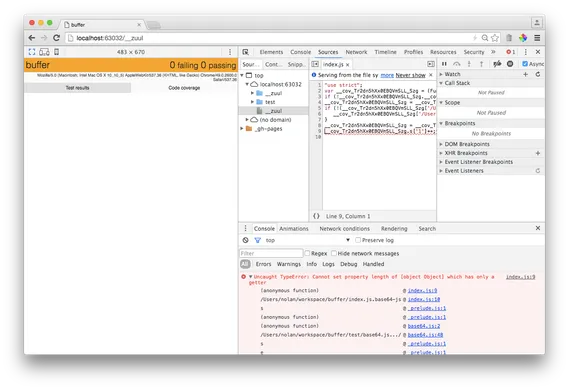Enable Regex filter checkbox
This screenshot has width=570, height=390.
(307, 253)
